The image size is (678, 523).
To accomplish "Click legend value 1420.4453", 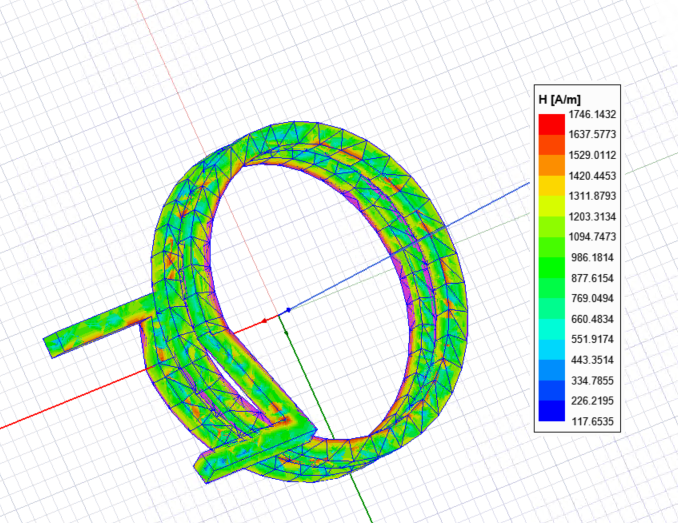I will click(x=592, y=176).
